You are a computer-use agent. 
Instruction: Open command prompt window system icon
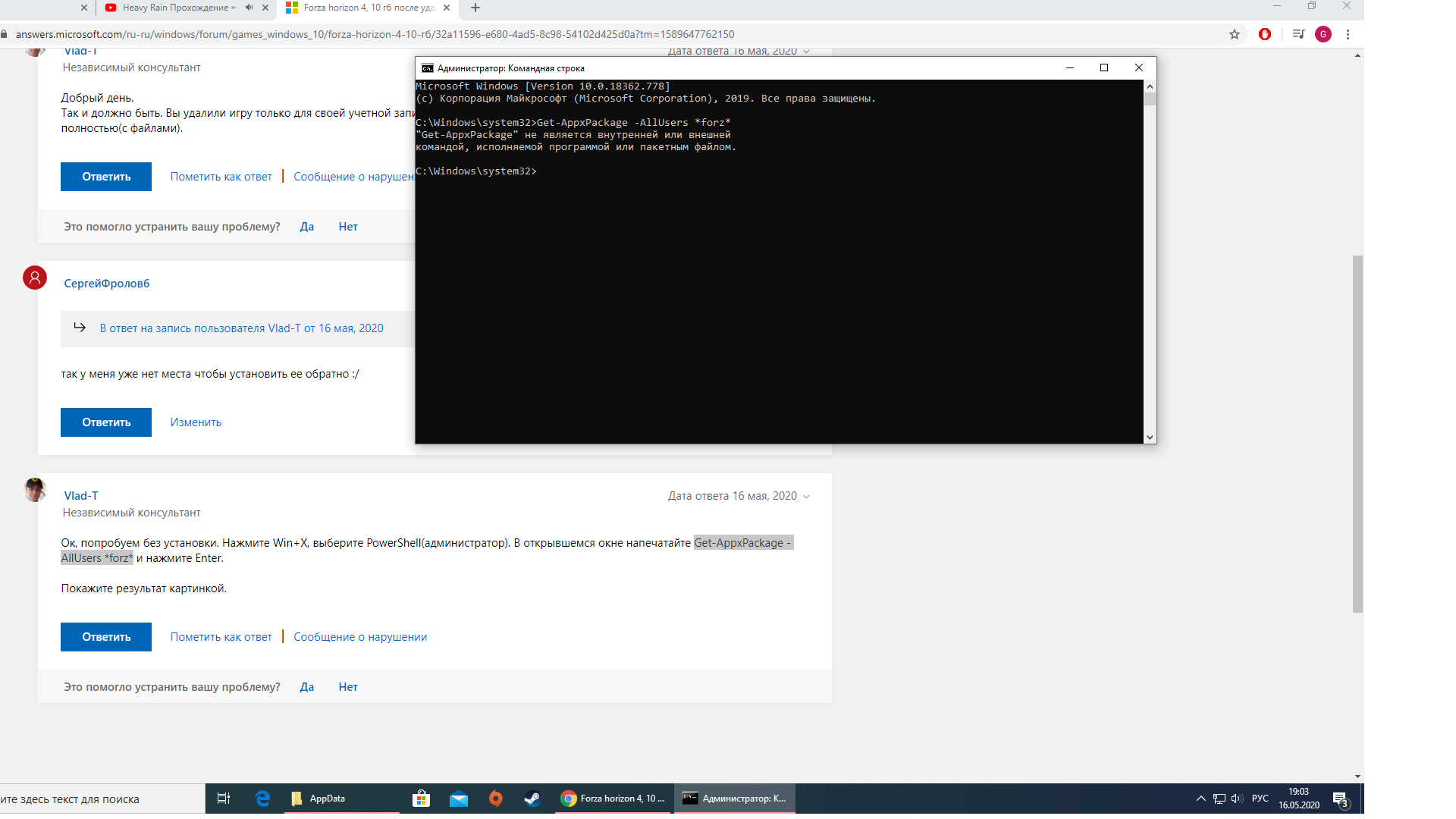pos(428,68)
